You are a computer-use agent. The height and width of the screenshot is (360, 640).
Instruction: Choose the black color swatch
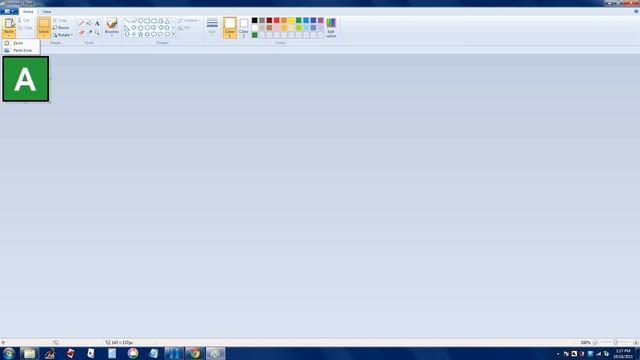click(x=255, y=20)
